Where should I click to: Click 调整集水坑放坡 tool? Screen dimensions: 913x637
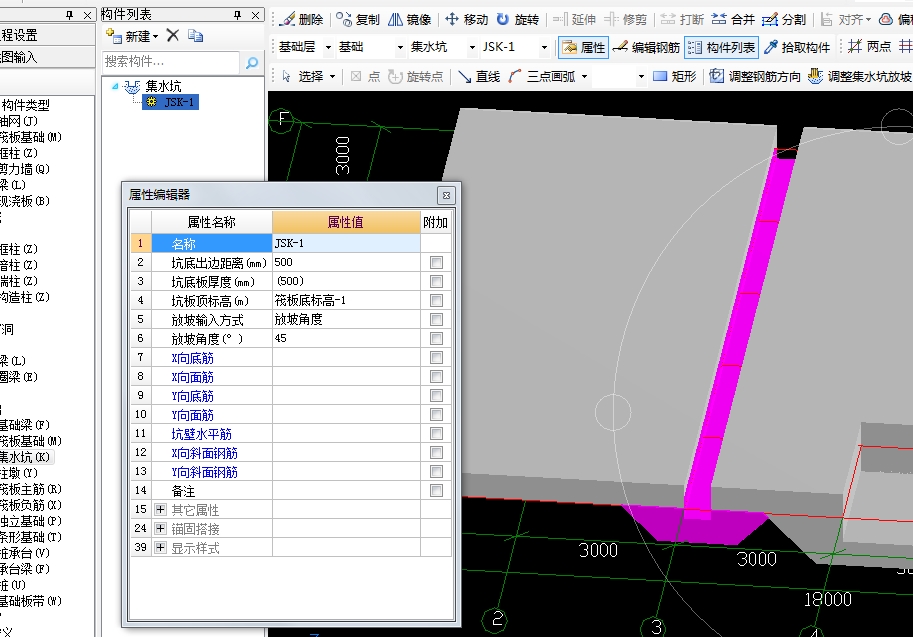(x=859, y=76)
